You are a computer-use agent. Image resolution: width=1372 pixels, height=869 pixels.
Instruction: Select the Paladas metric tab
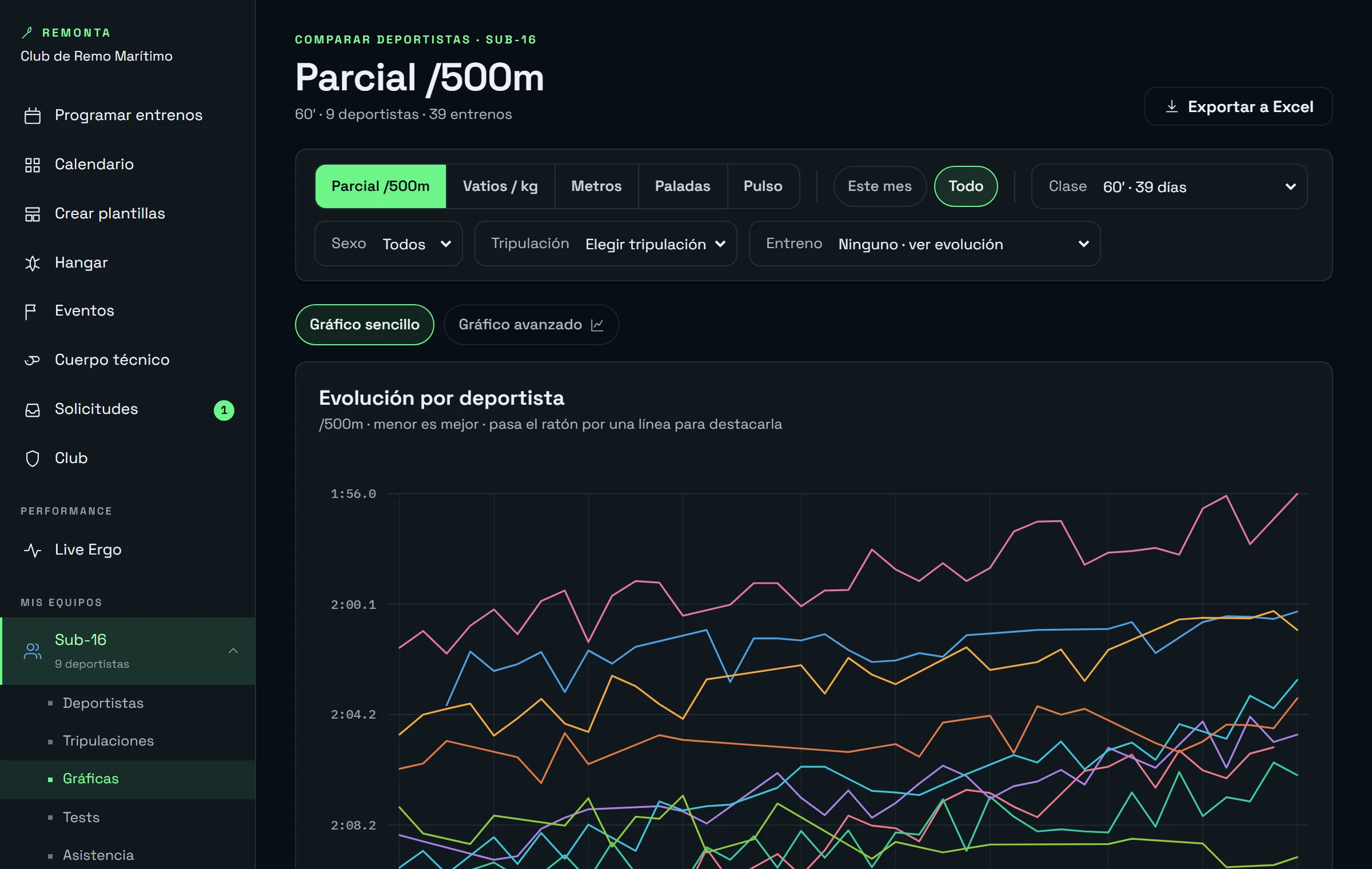tap(683, 186)
